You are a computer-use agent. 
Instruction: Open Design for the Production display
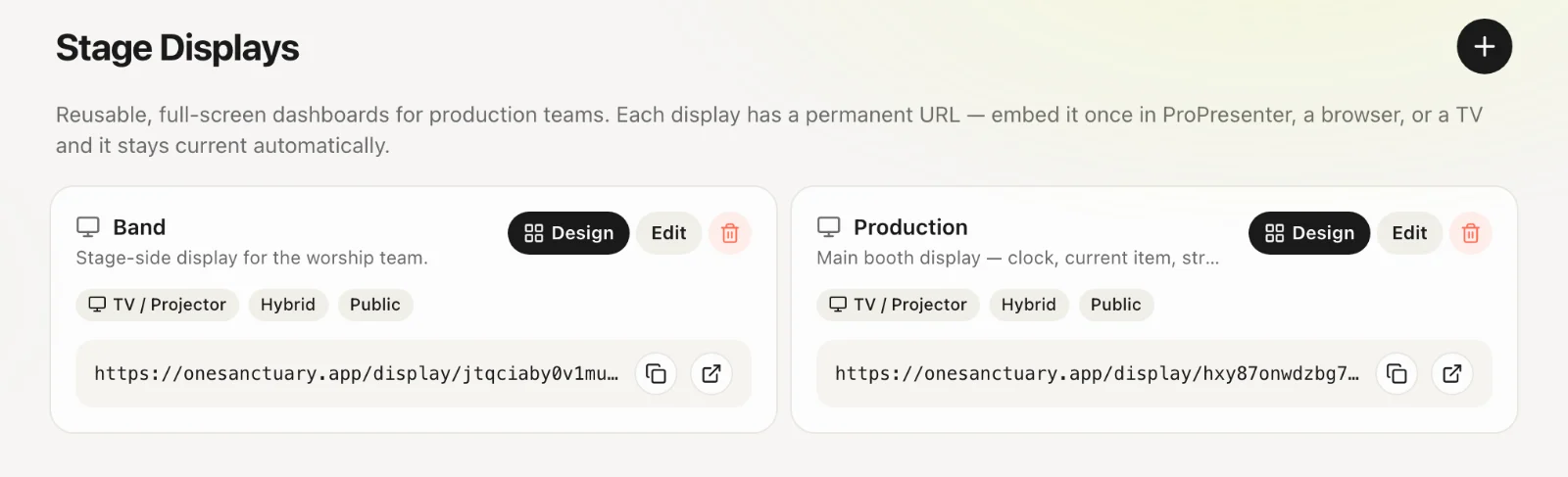pyautogui.click(x=1309, y=233)
